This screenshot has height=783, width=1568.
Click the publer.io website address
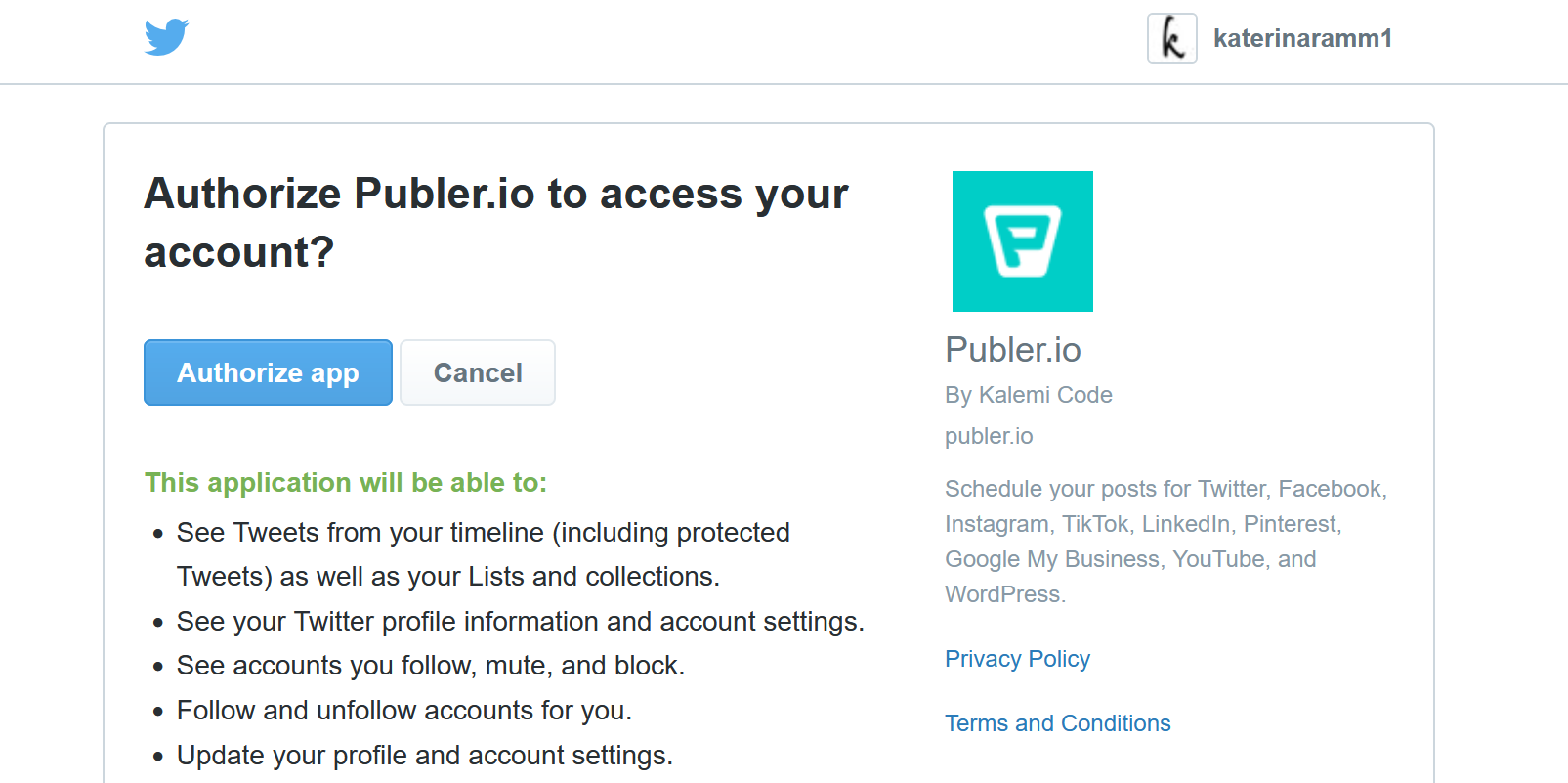tap(989, 436)
